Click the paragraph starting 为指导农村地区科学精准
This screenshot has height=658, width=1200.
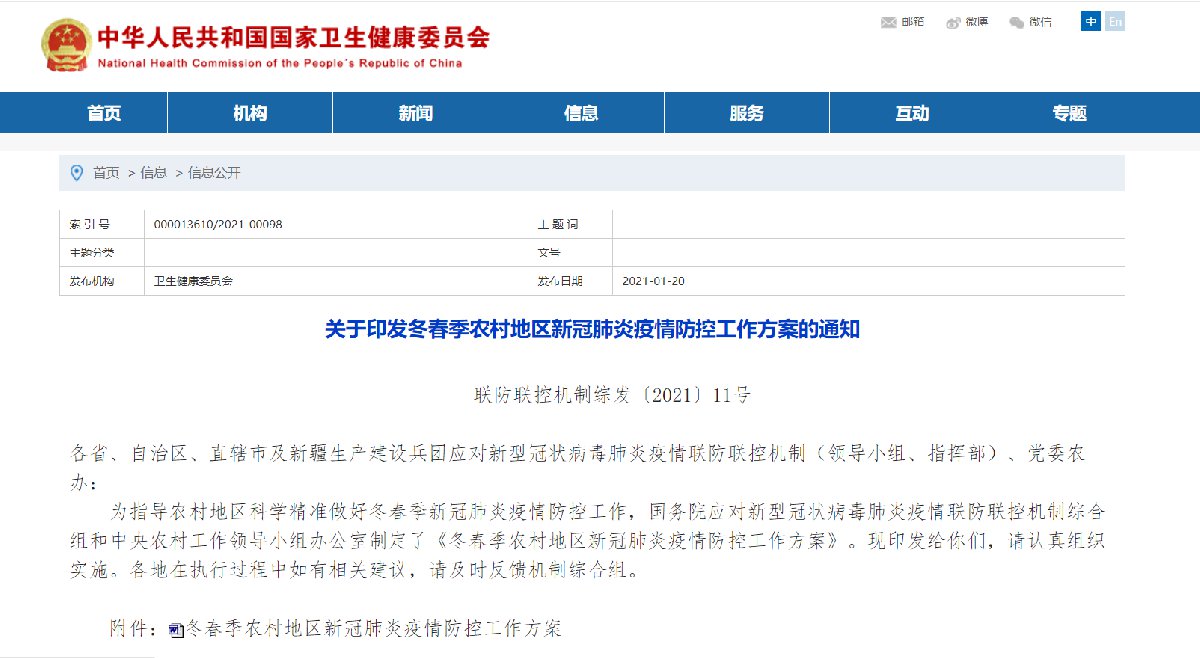point(590,542)
